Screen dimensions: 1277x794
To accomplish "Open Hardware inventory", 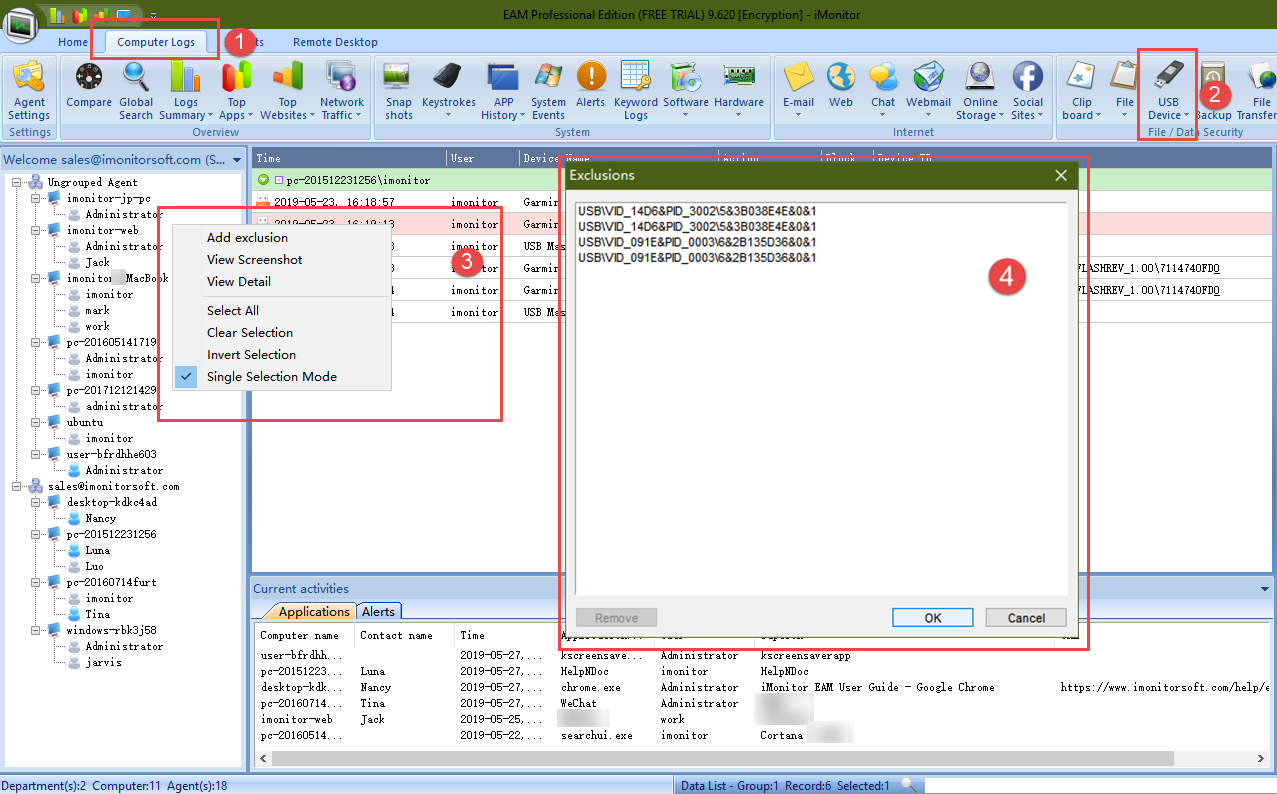I will point(739,90).
